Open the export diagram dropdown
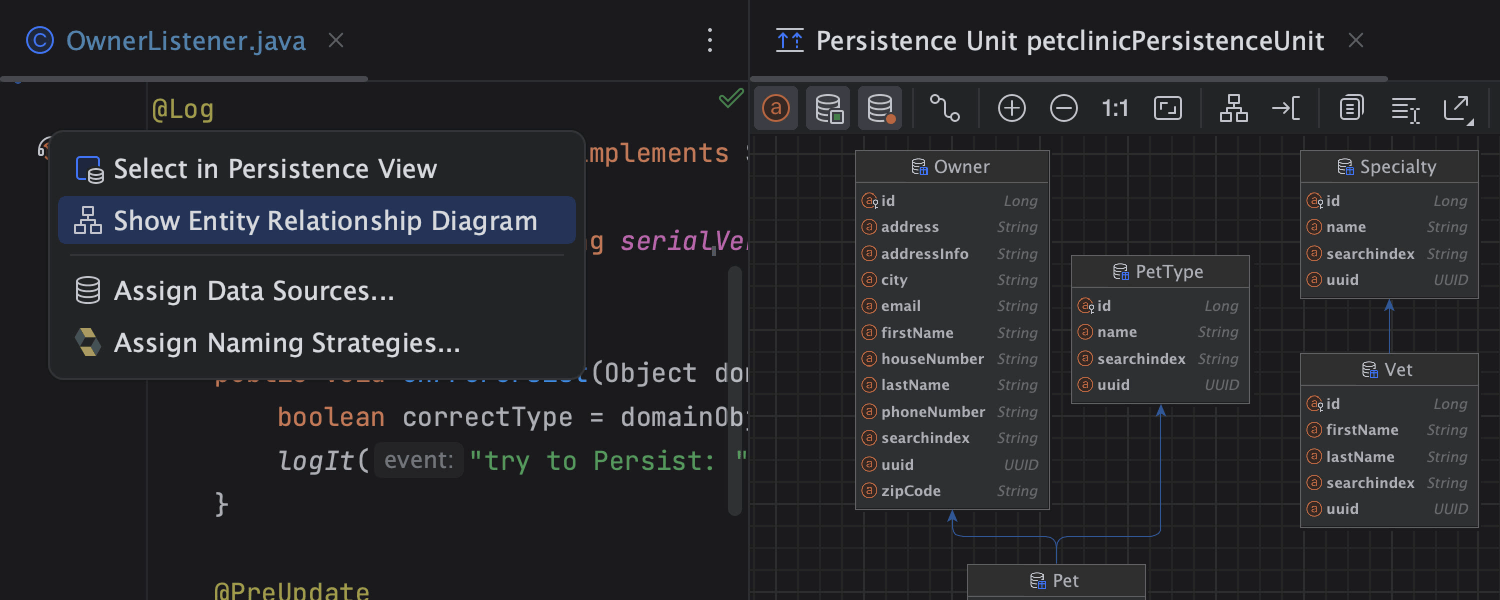Viewport: 1500px width, 600px height. pyautogui.click(x=1457, y=108)
